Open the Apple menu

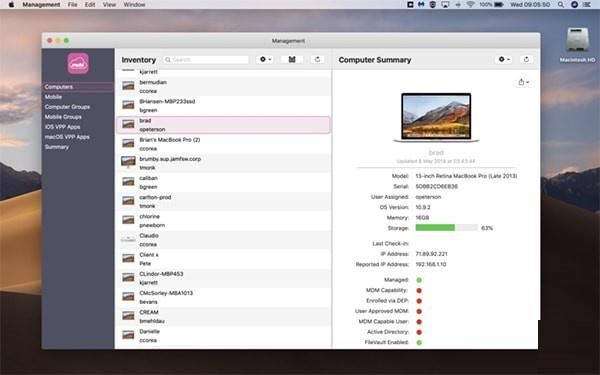(11, 5)
